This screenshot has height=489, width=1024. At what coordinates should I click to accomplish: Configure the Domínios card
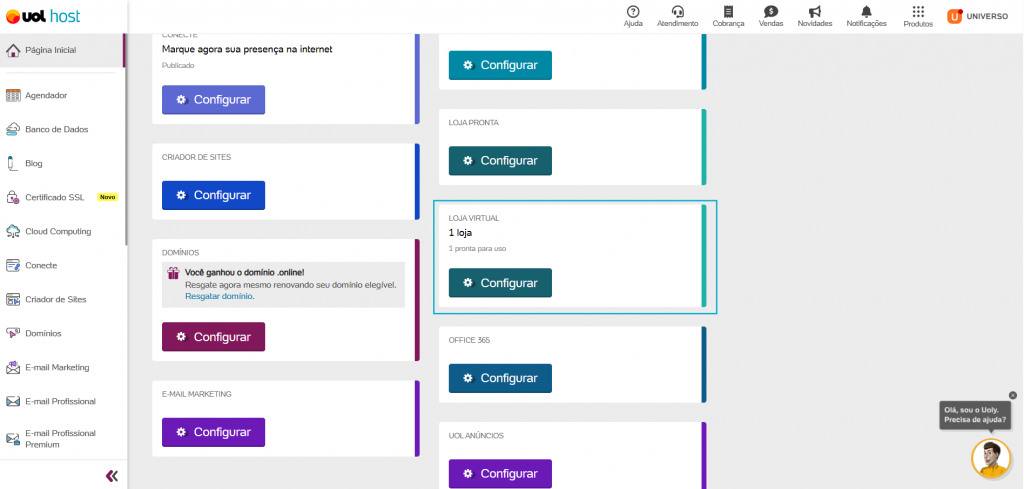tap(214, 337)
